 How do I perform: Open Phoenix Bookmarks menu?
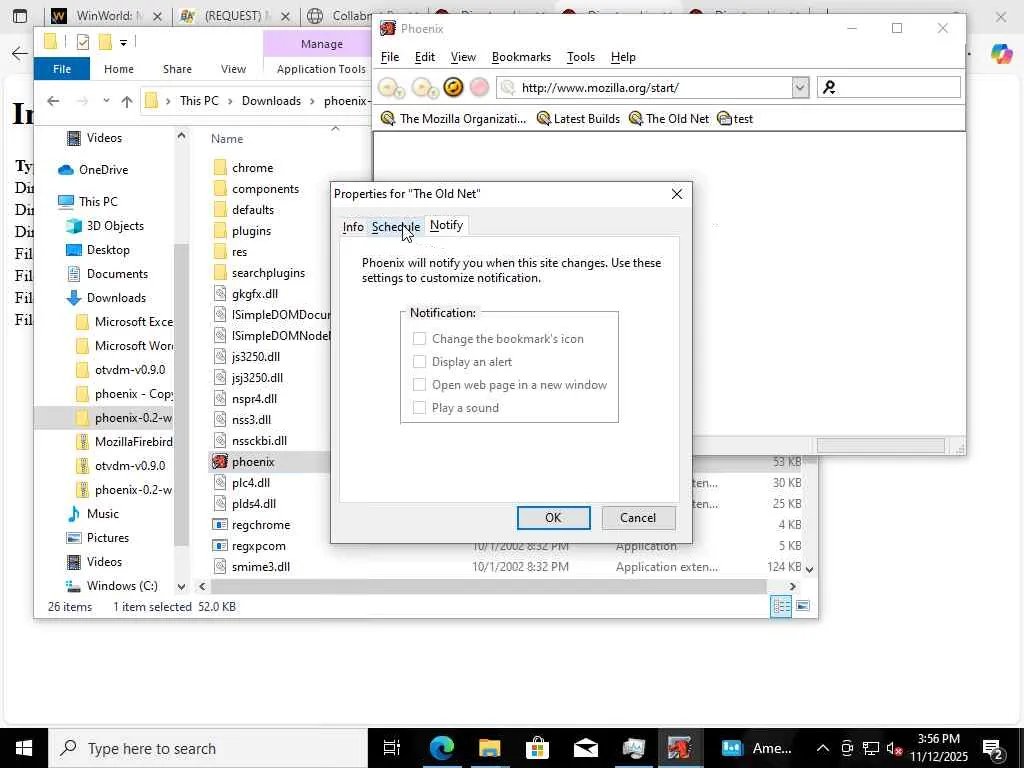[x=521, y=57]
